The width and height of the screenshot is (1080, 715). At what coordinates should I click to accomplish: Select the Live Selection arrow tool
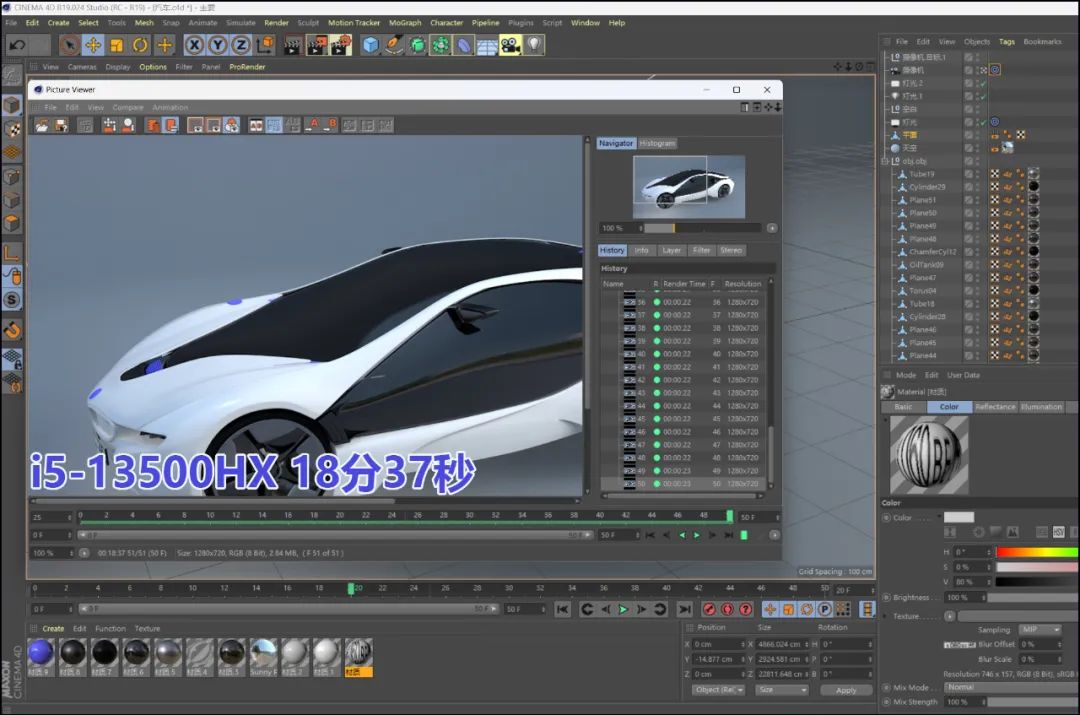69,45
